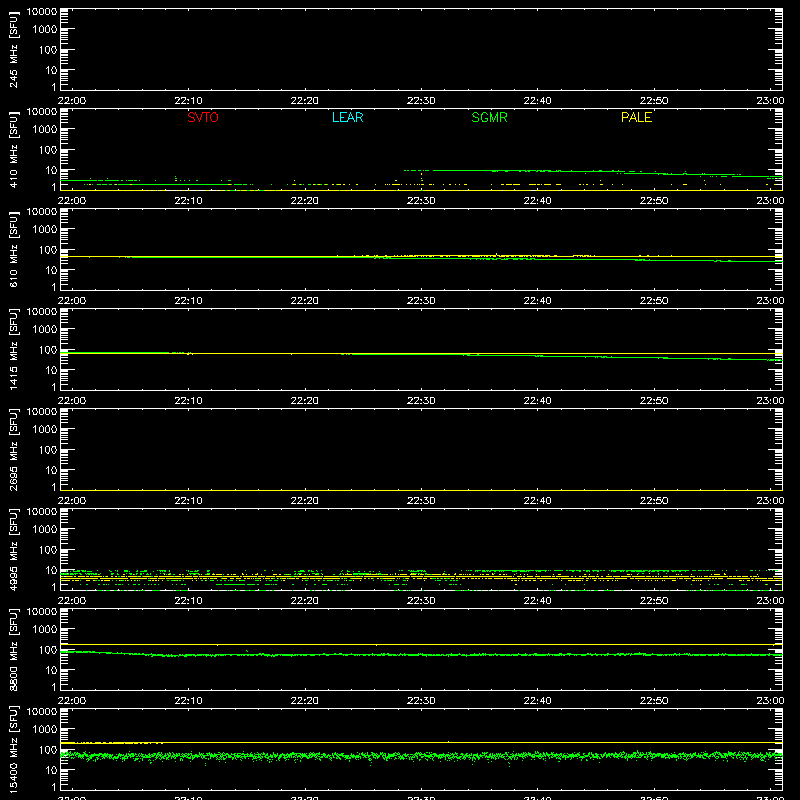Click 22:30 tick label below 4995 MHz plot
The image size is (800, 800).
(421, 601)
